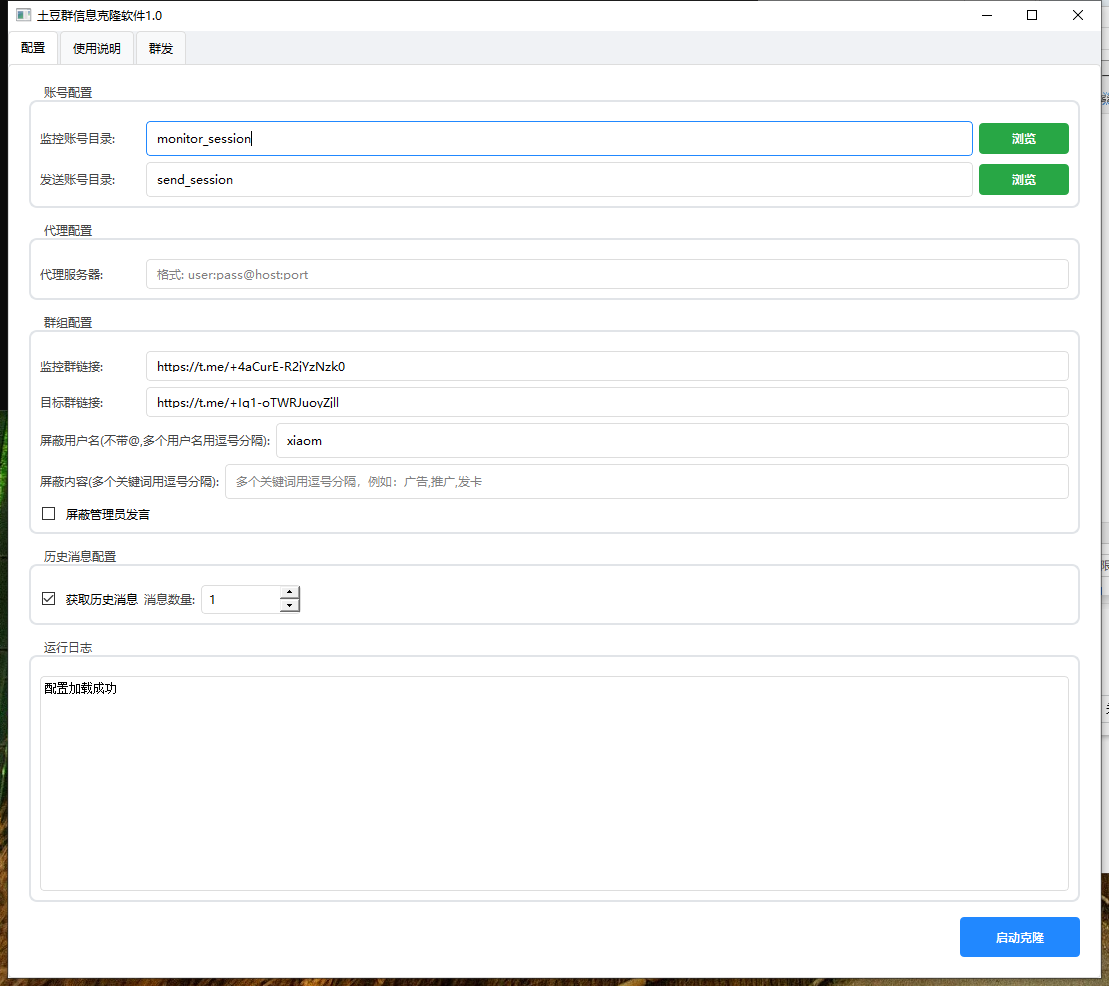Image resolution: width=1109 pixels, height=986 pixels.
Task: Click the monitor_session directory field
Action: (x=558, y=139)
